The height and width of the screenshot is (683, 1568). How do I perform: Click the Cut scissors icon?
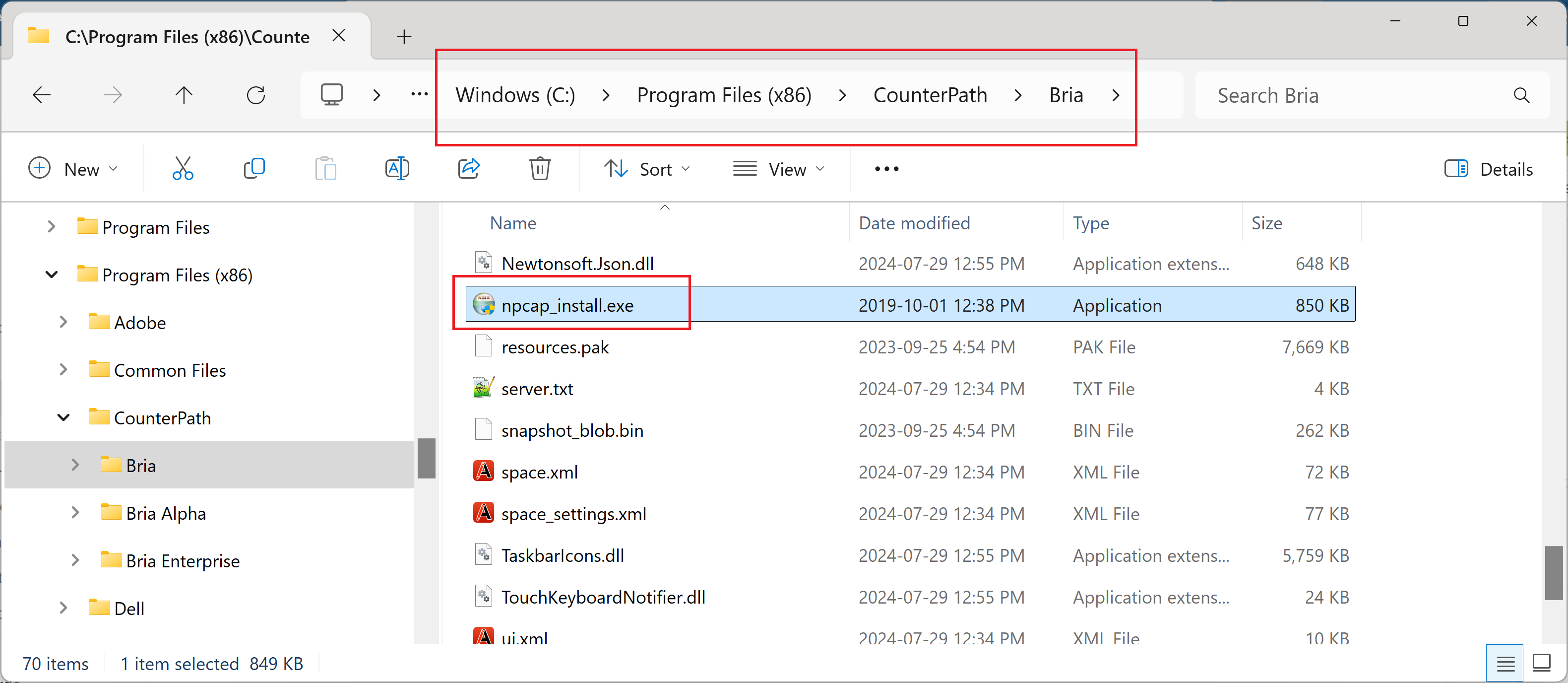(x=183, y=169)
